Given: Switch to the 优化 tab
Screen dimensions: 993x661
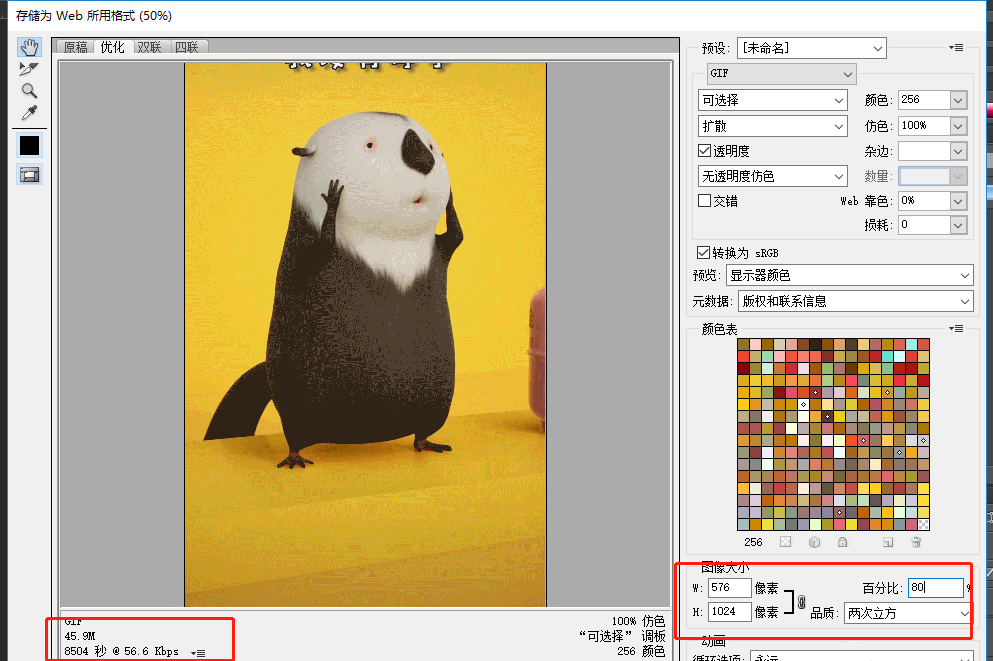Looking at the screenshot, I should 113,47.
